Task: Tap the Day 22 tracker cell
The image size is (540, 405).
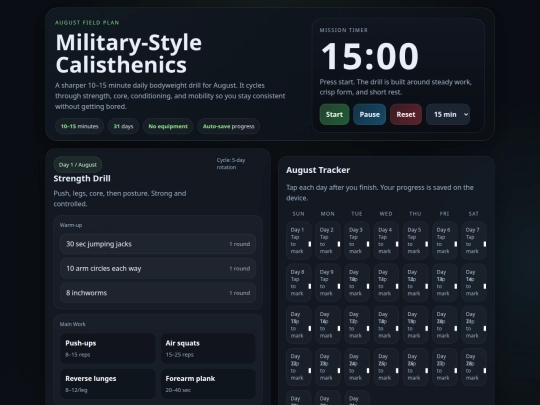Action: (x=299, y=367)
